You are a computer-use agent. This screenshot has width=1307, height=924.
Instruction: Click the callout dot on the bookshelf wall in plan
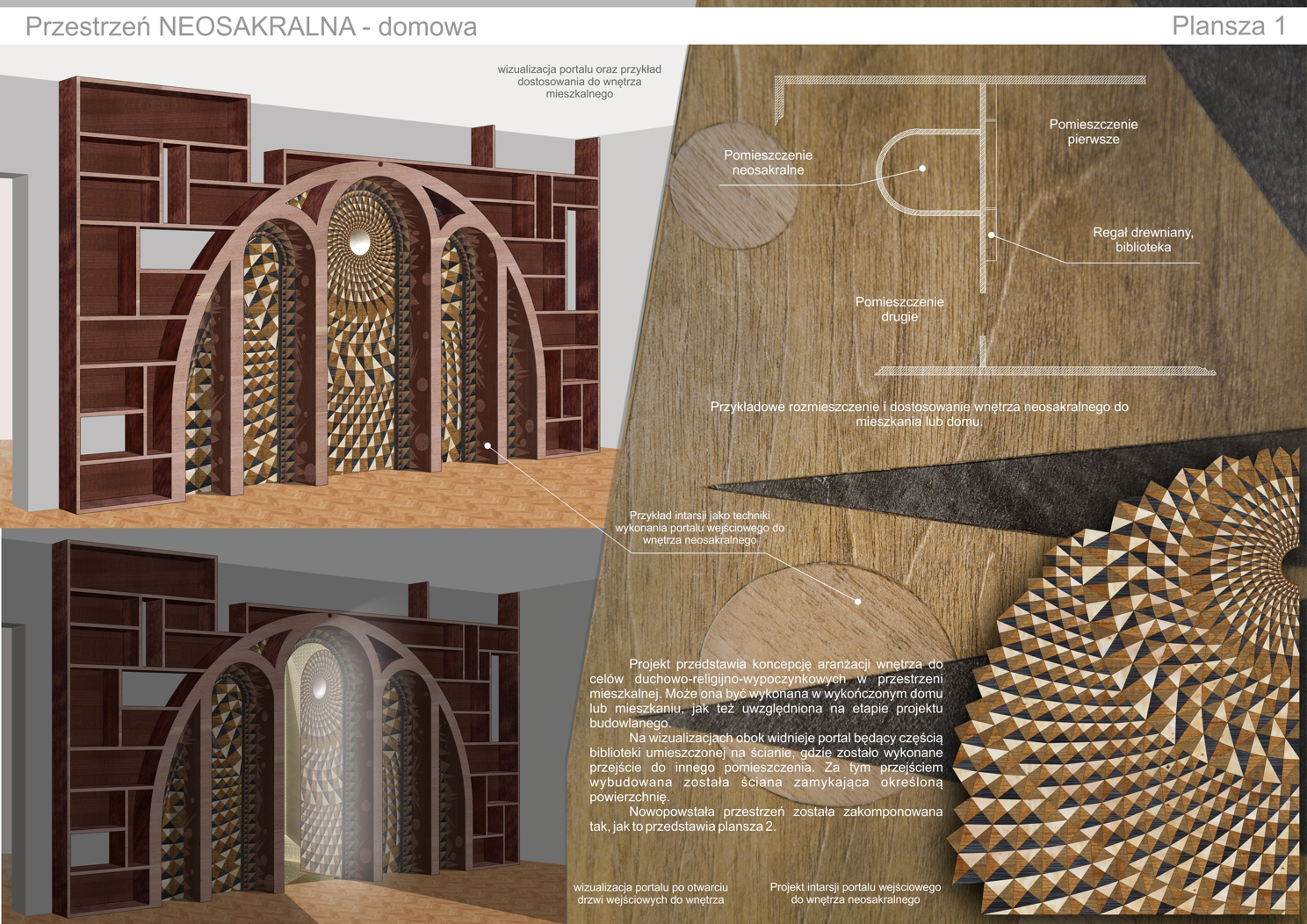(992, 235)
